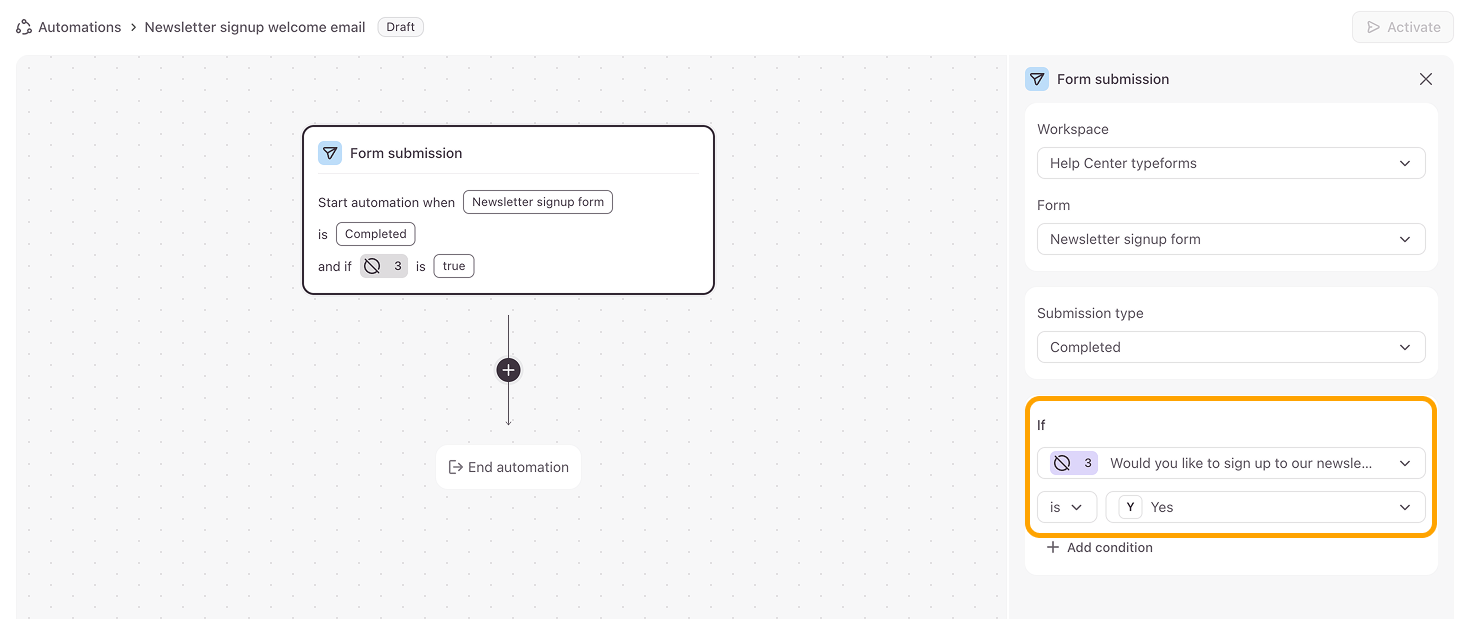Change the 'is' operator dropdown
The image size is (1470, 619).
coord(1066,507)
